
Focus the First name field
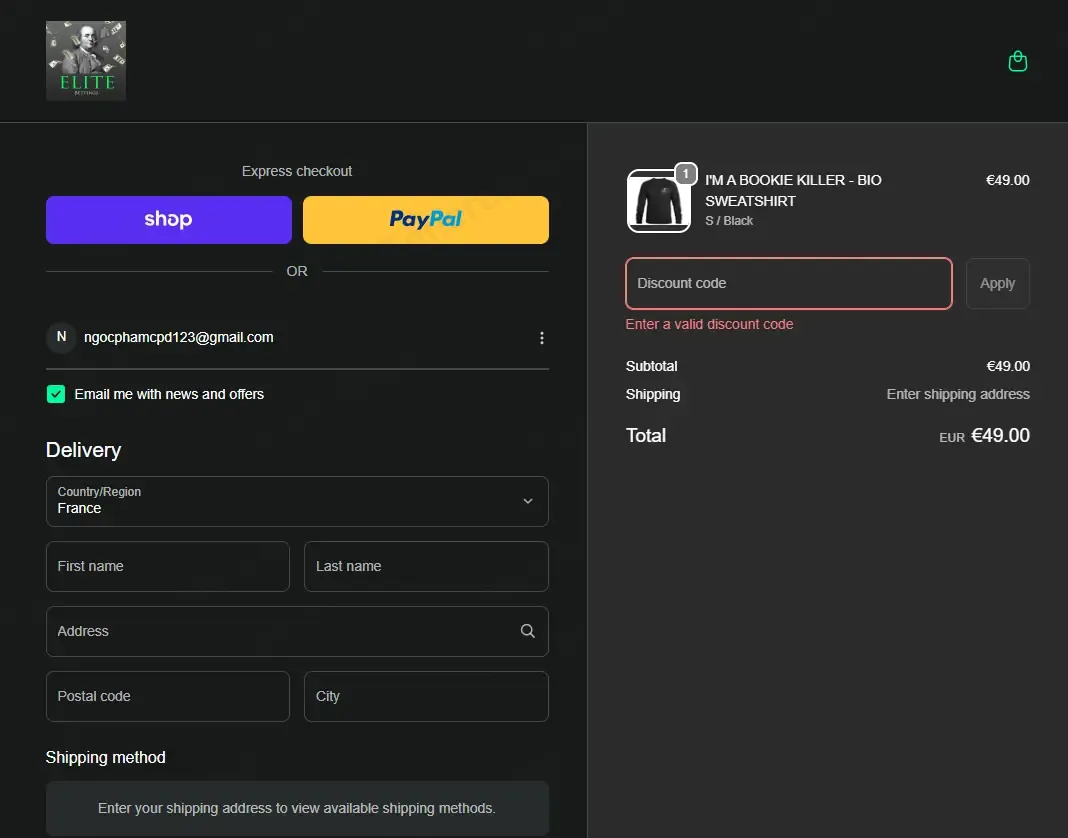168,566
